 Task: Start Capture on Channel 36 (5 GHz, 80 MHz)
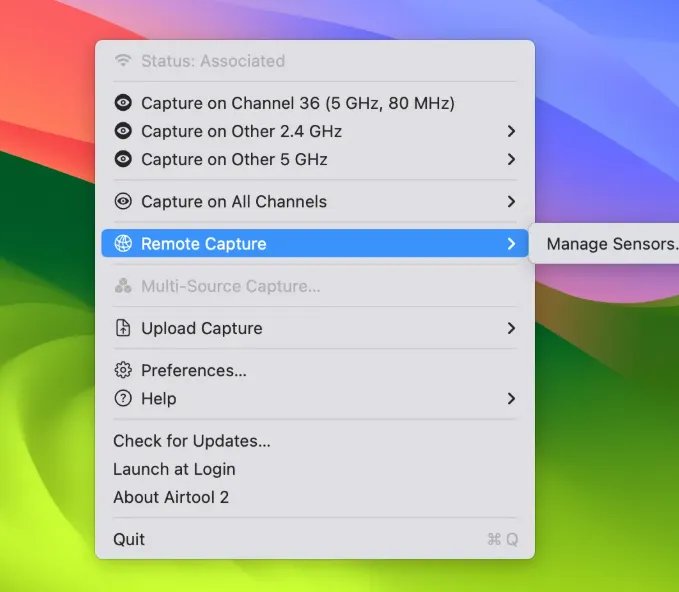click(315, 103)
